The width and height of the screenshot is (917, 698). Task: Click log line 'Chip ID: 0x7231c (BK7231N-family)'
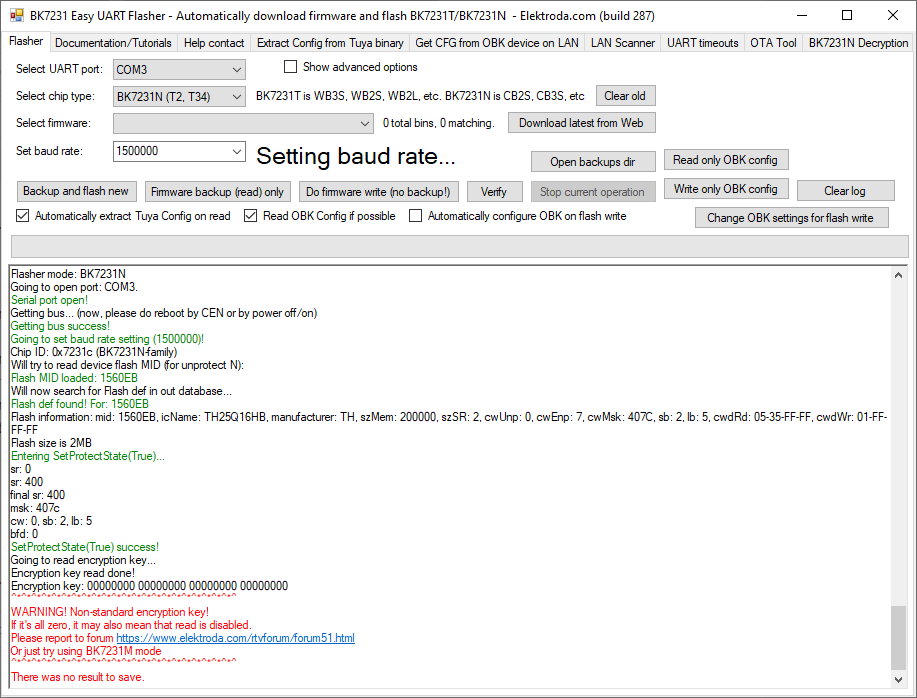(x=94, y=352)
